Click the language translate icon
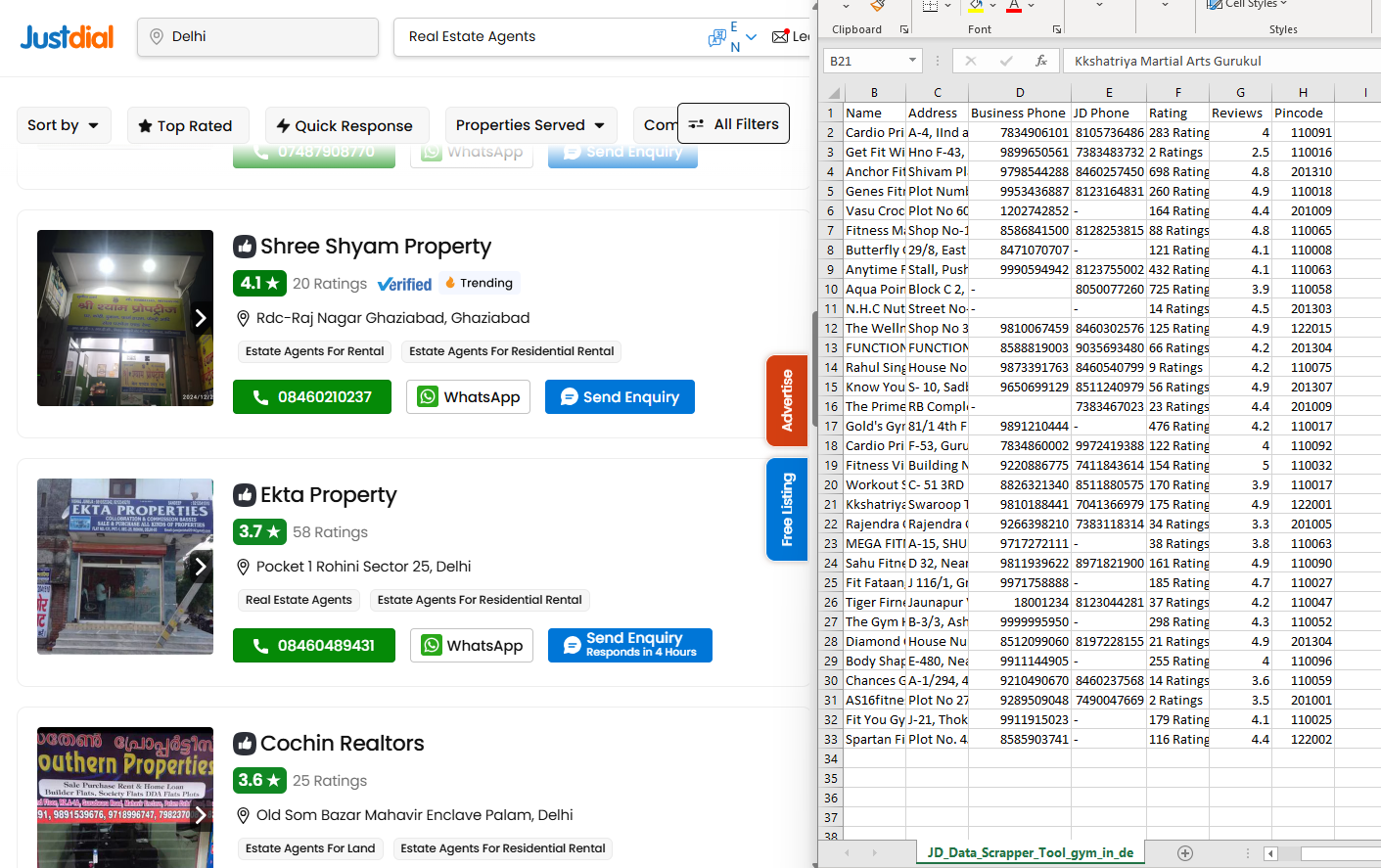 (717, 37)
